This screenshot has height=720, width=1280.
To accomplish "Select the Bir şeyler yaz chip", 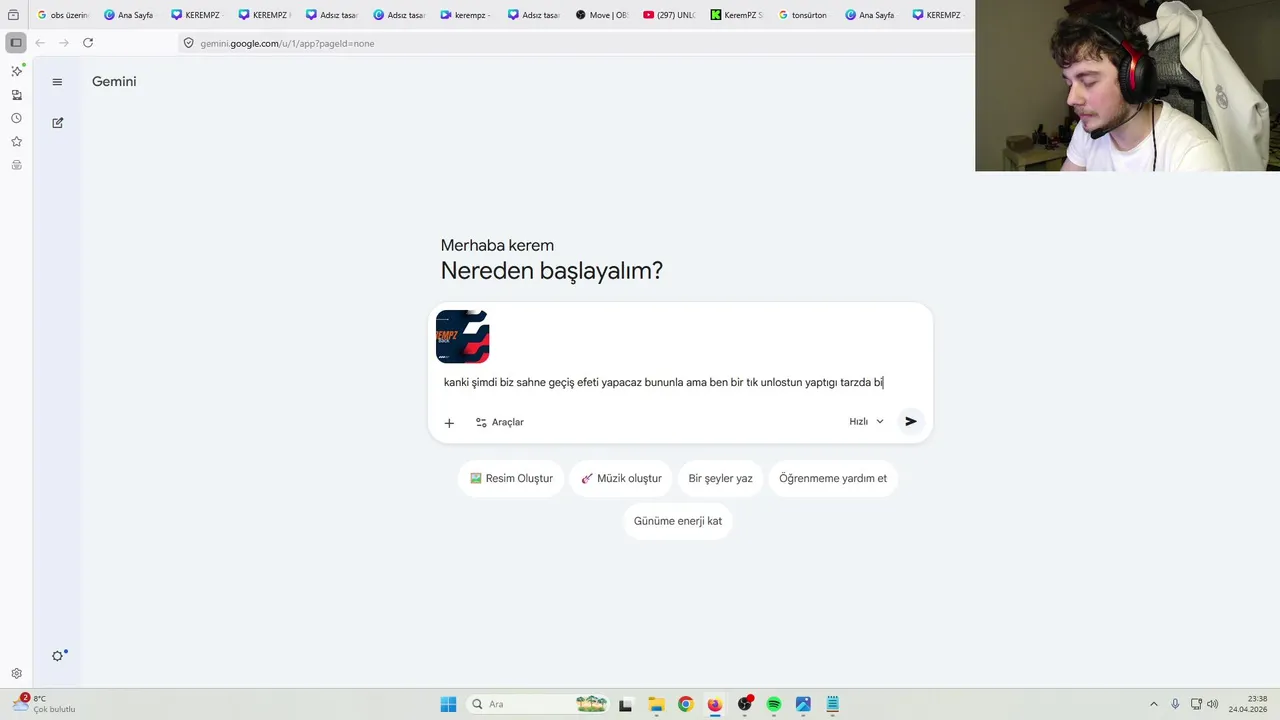I will (720, 478).
